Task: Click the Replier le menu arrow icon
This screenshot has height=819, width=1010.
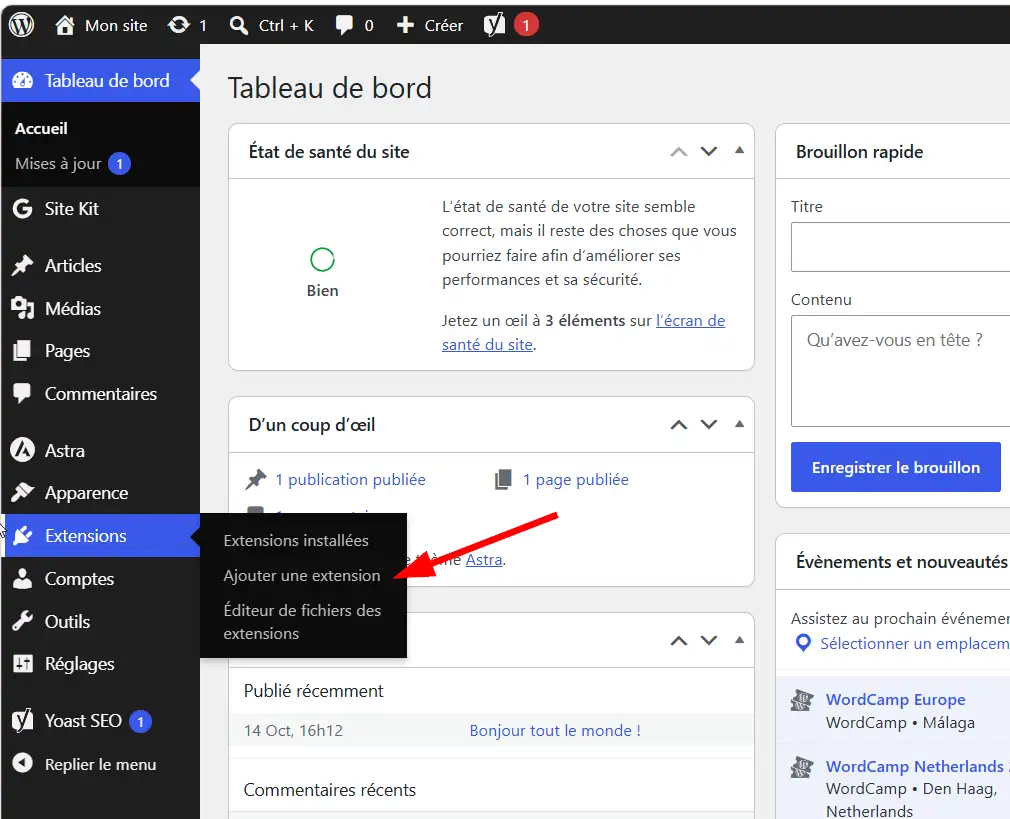Action: point(23,764)
